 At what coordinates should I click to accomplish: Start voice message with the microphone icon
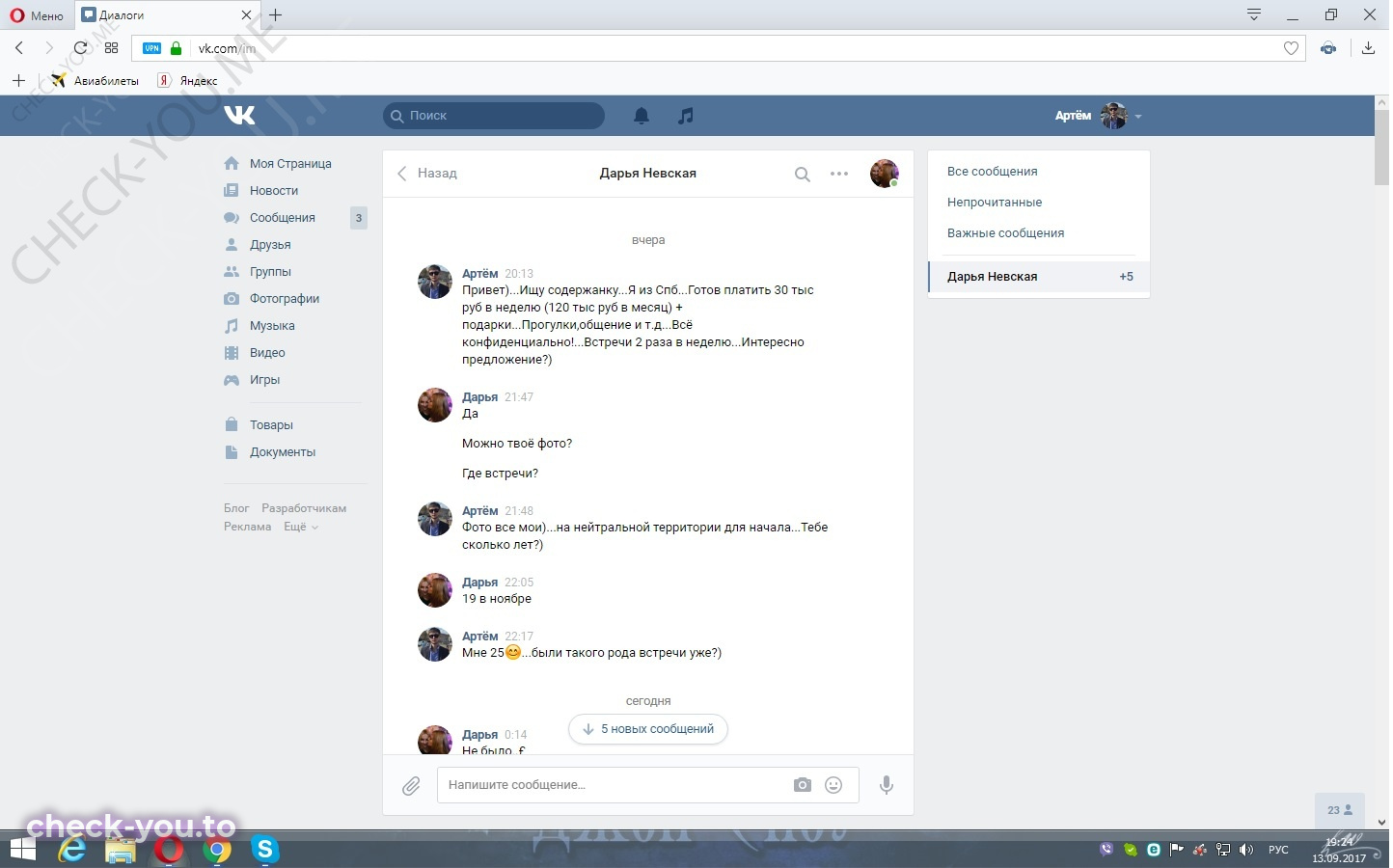(887, 785)
